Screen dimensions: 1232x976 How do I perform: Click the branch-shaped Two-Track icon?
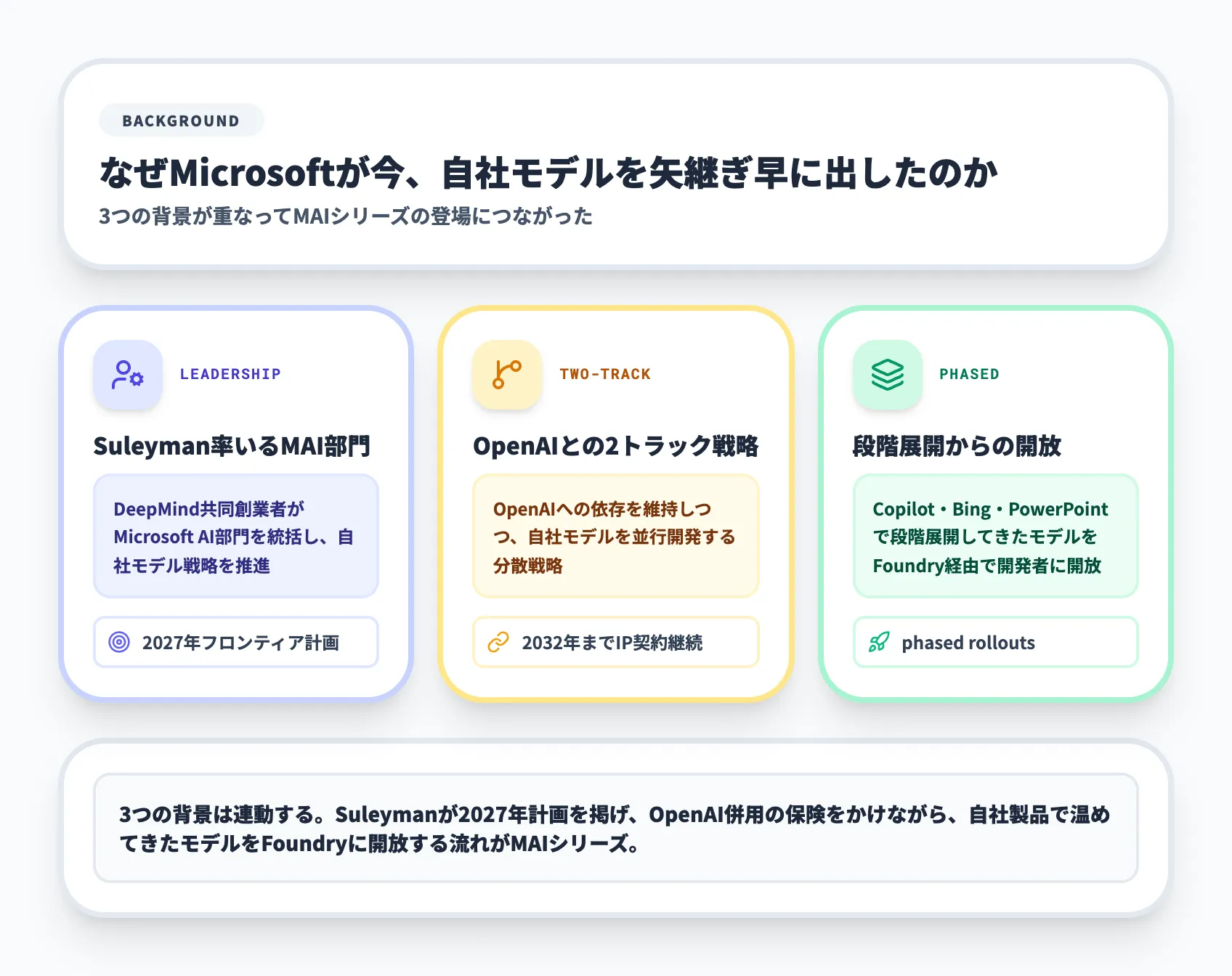[x=507, y=375]
